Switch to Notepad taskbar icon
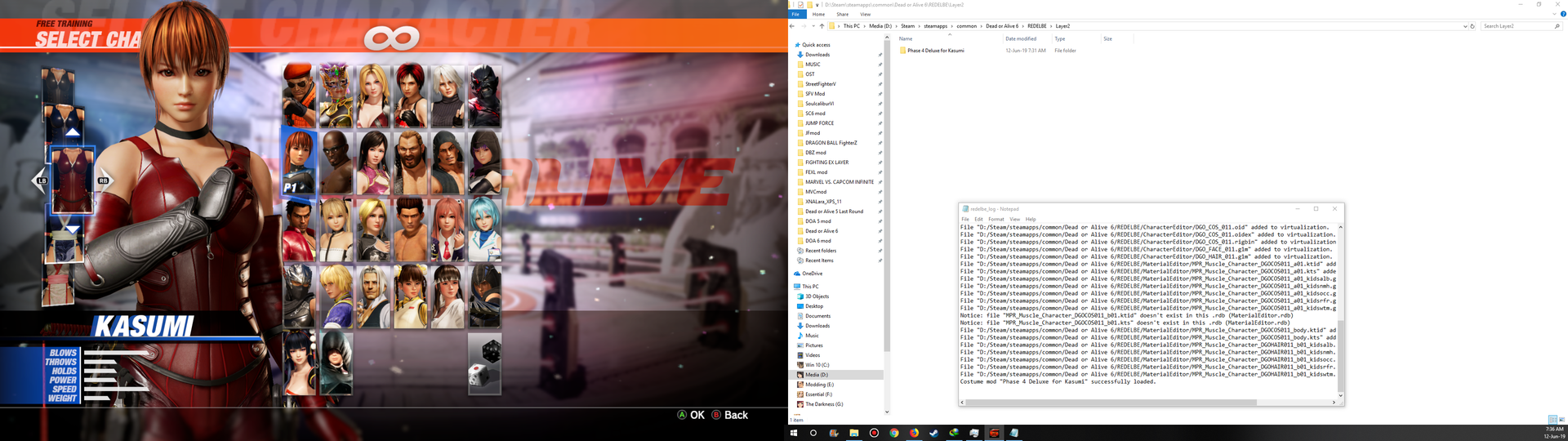The image size is (1568, 441). [x=1014, y=433]
